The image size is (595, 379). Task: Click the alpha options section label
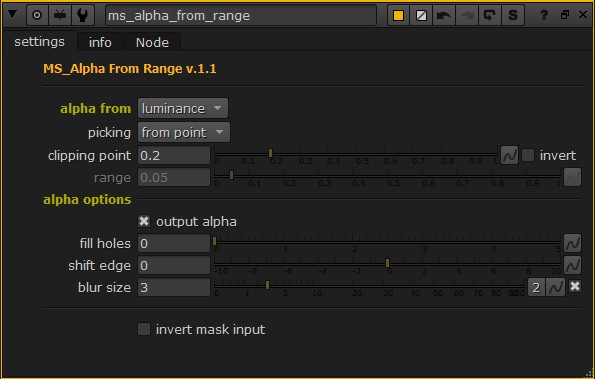(87, 200)
